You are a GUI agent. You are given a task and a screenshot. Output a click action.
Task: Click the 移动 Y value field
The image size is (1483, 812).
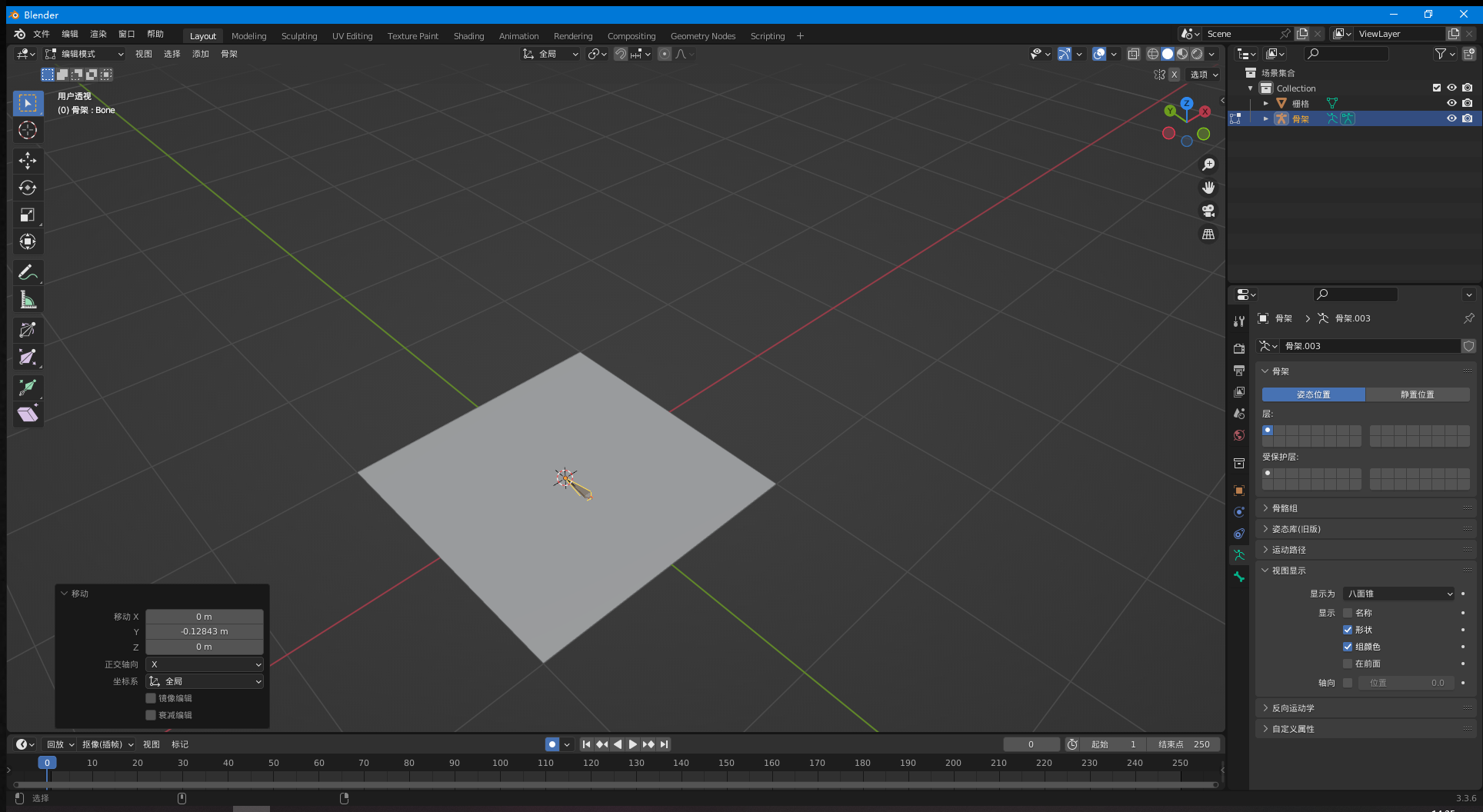pos(205,631)
